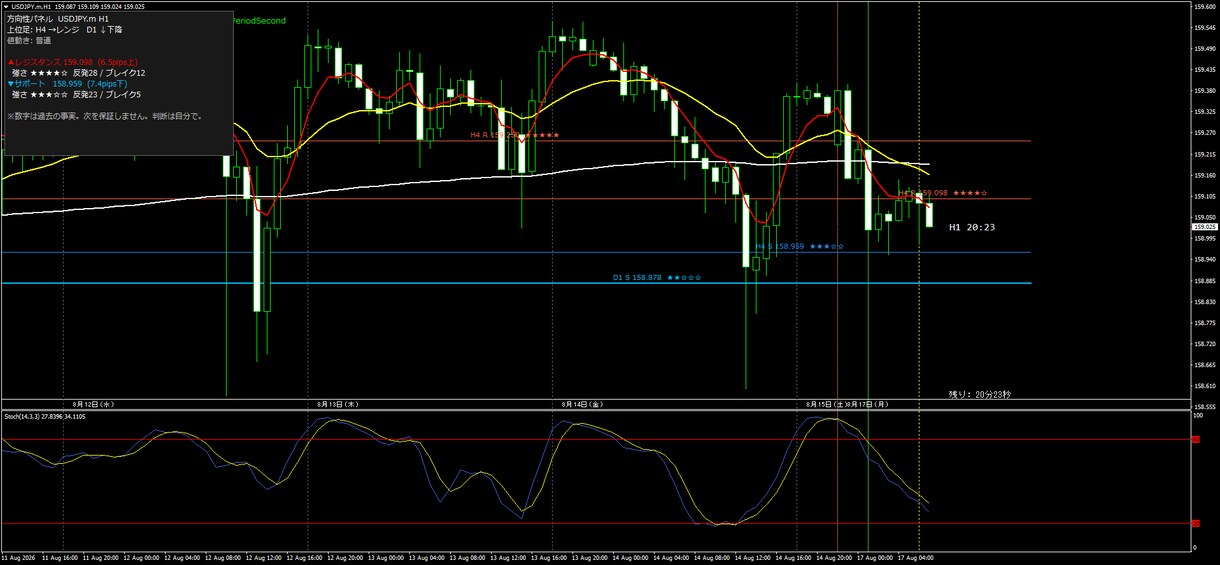Click the green PeriodSecond label
Screen dimensions: 1220x565
tap(260, 20)
